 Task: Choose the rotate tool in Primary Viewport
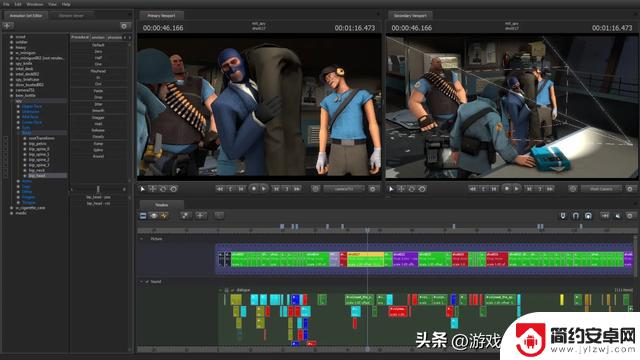coord(163,189)
